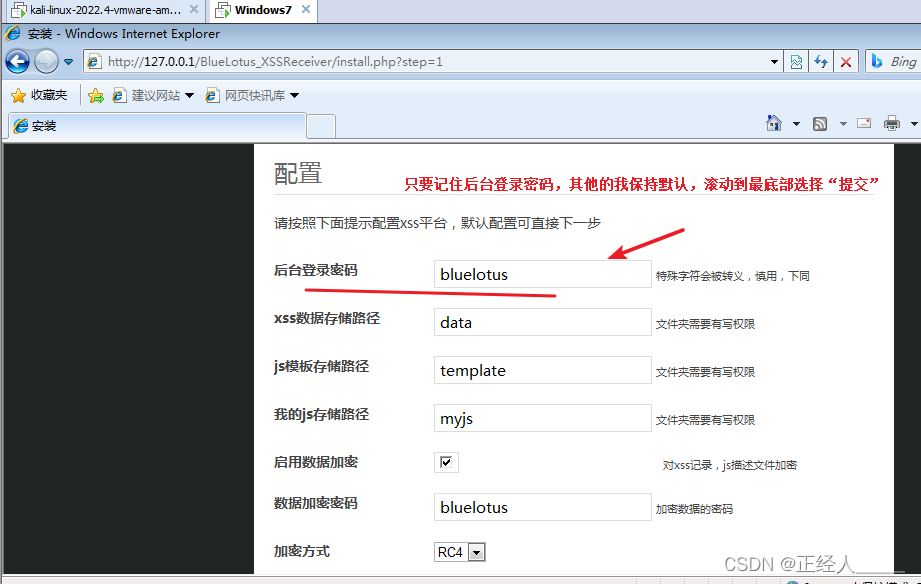This screenshot has height=584, width=921.
Task: Click the Bing search box
Action: click(893, 62)
